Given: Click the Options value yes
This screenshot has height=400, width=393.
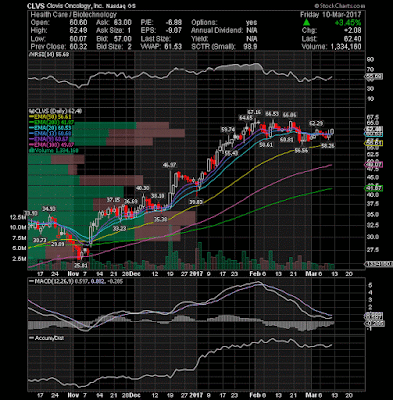Looking at the screenshot, I should [251, 23].
